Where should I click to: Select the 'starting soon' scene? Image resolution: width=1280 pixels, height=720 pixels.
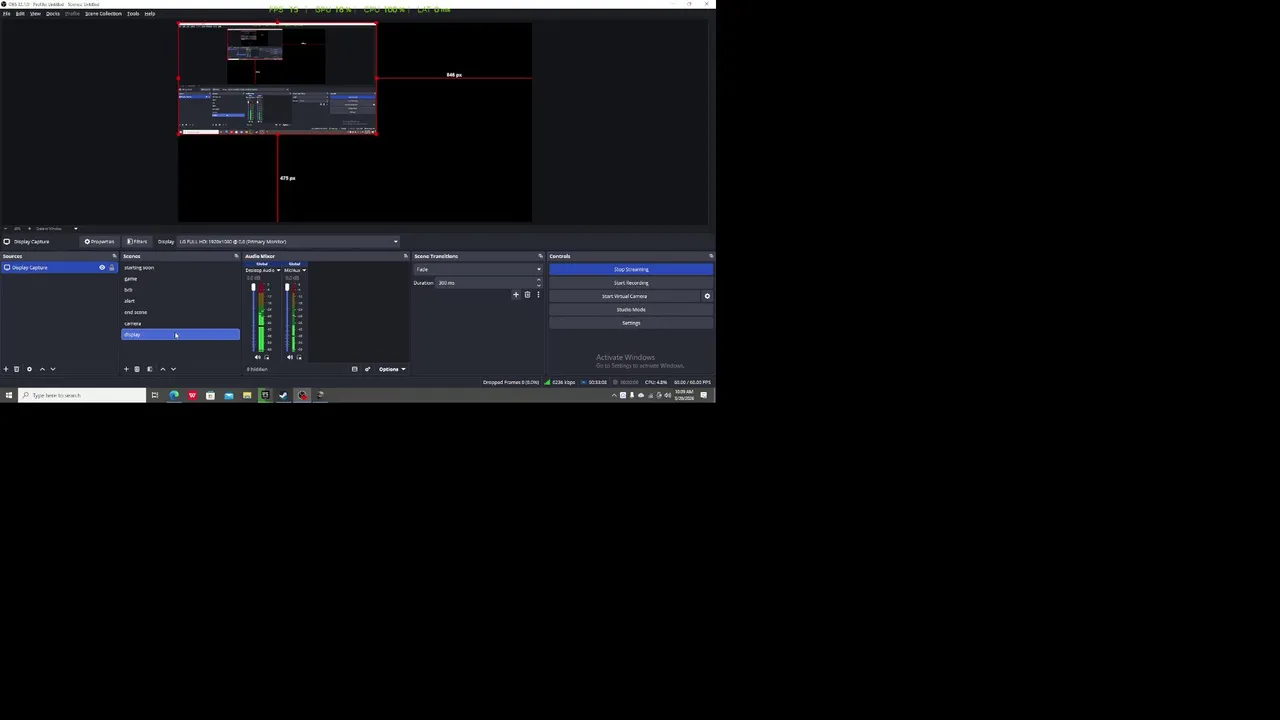tap(180, 267)
